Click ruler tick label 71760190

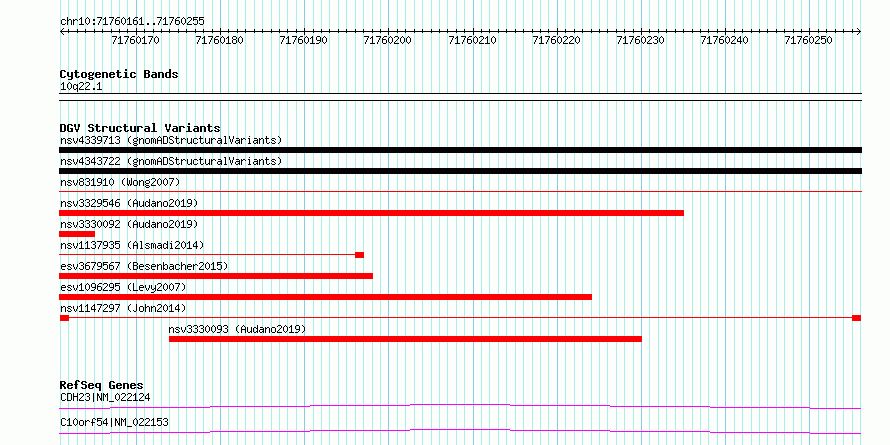(x=304, y=40)
